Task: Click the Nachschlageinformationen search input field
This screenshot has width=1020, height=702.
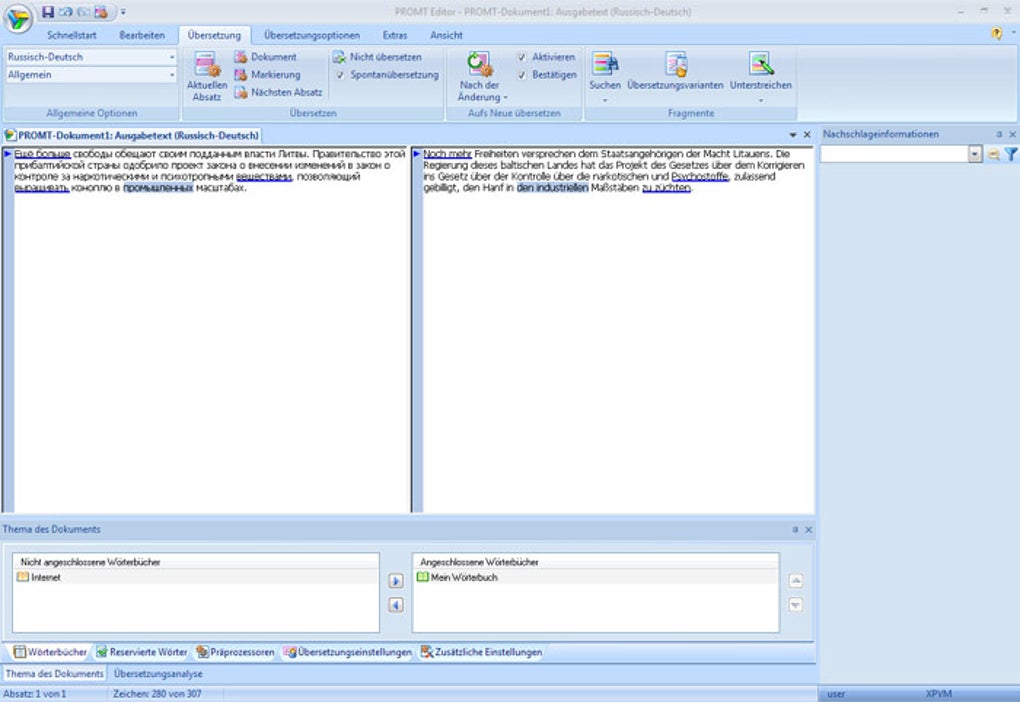Action: [894, 154]
